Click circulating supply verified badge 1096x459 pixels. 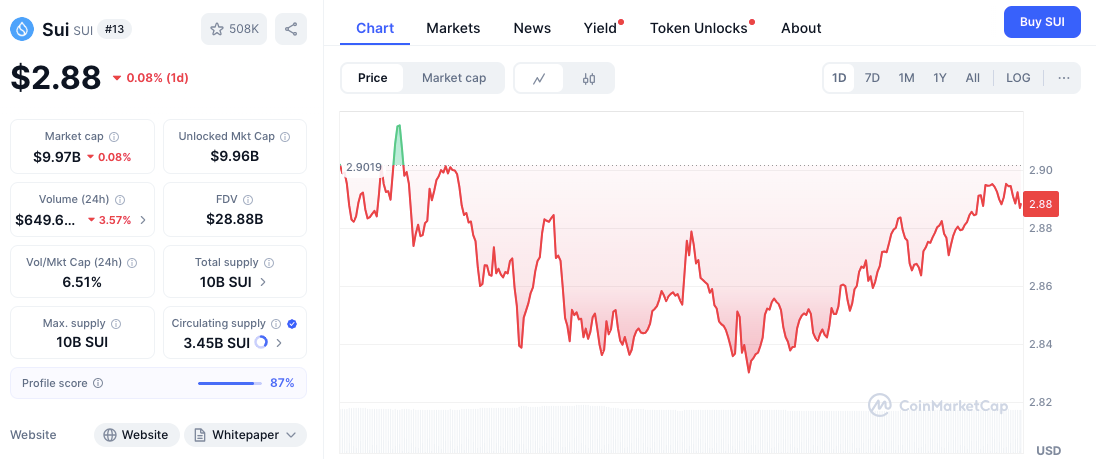[292, 324]
